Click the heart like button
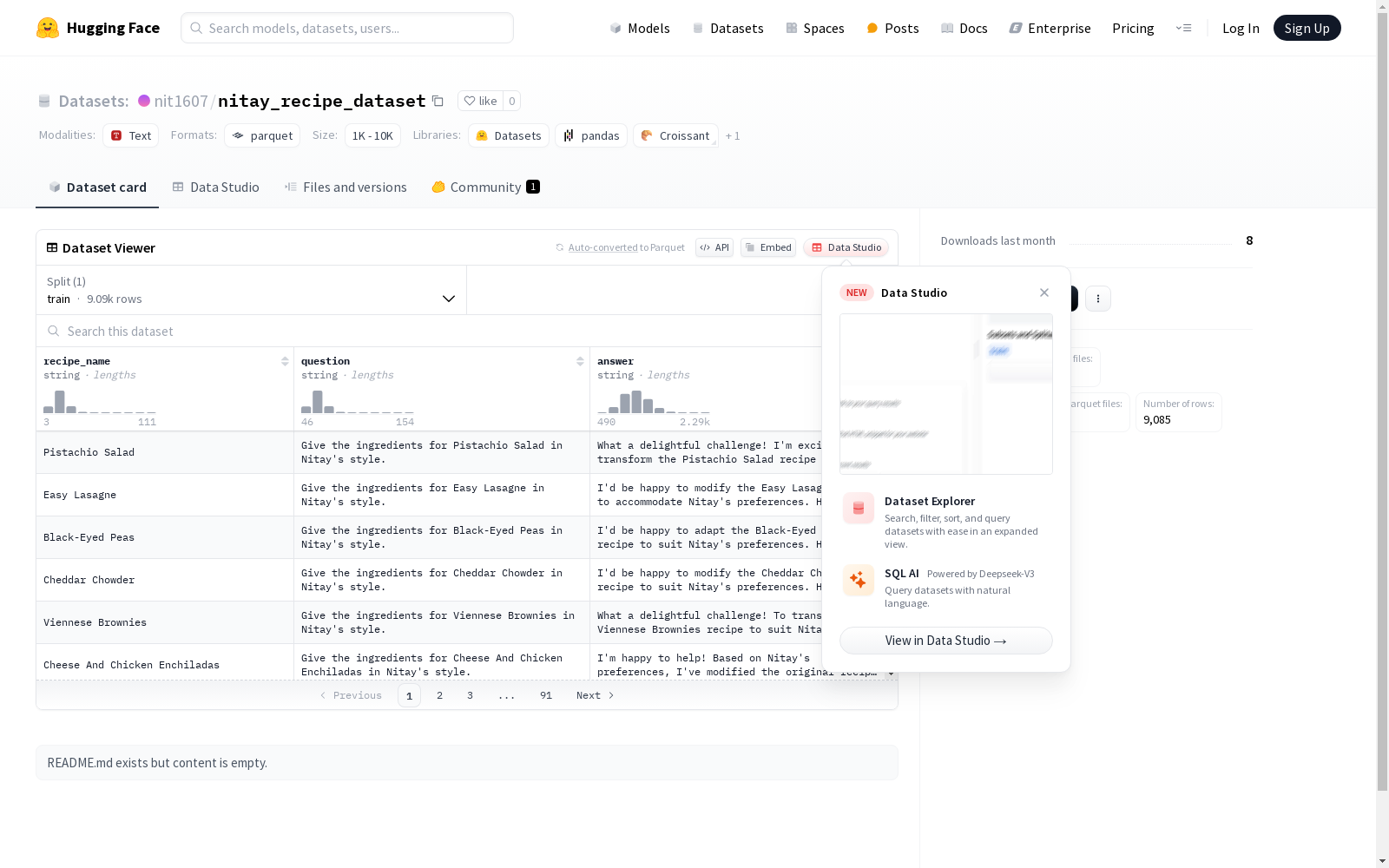 (480, 101)
